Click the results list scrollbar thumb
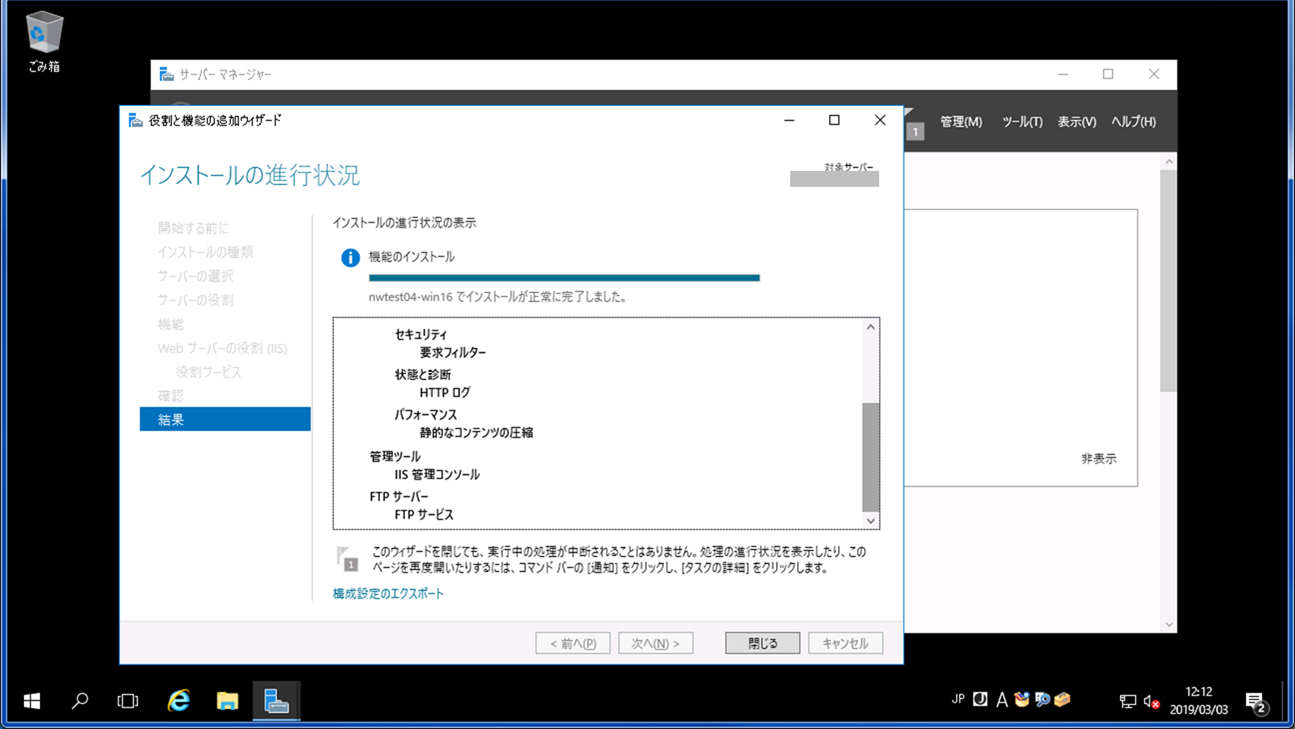The width and height of the screenshot is (1295, 729). tap(870, 456)
